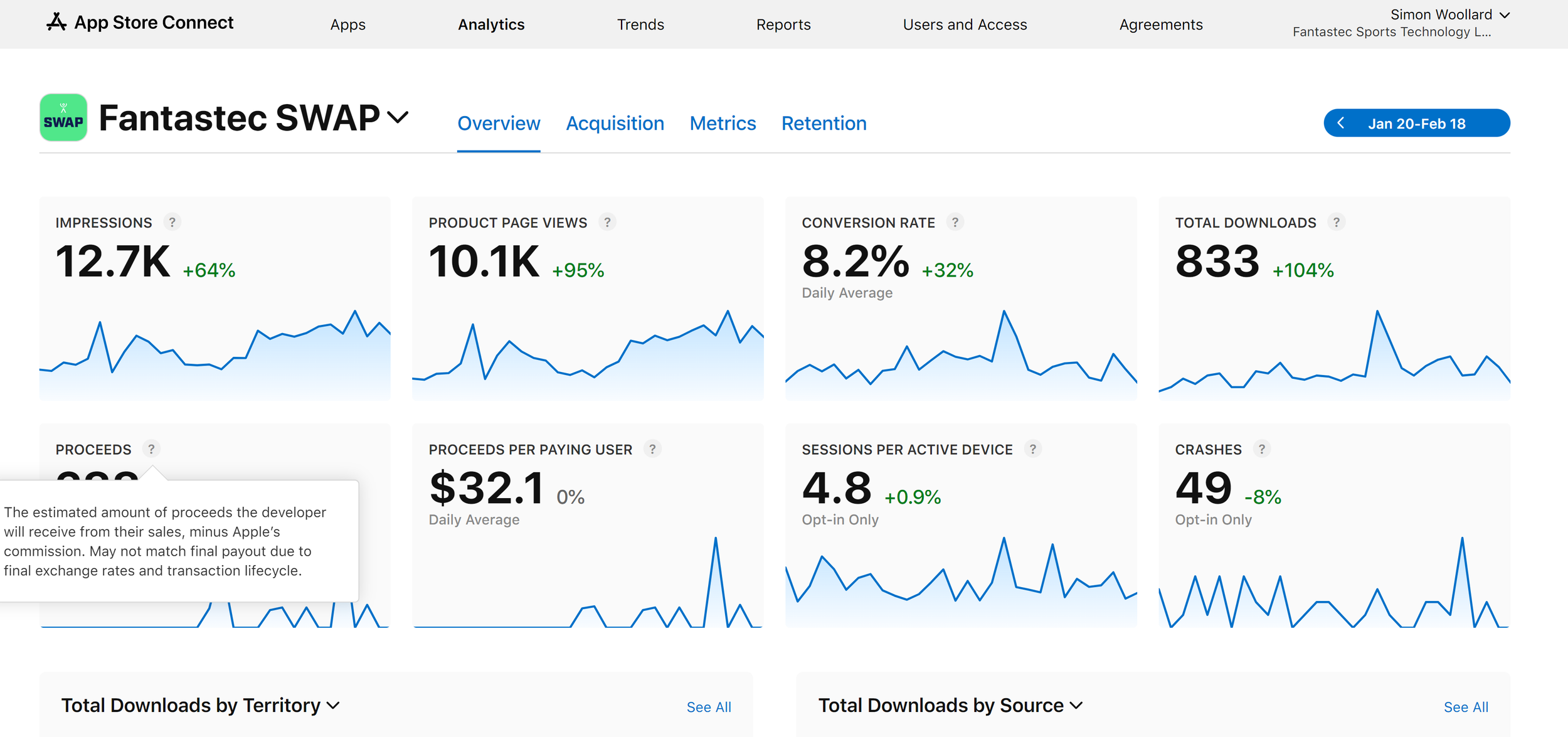The image size is (1568, 737).
Task: Click the Impressions sparkline chart
Action: coord(215,354)
